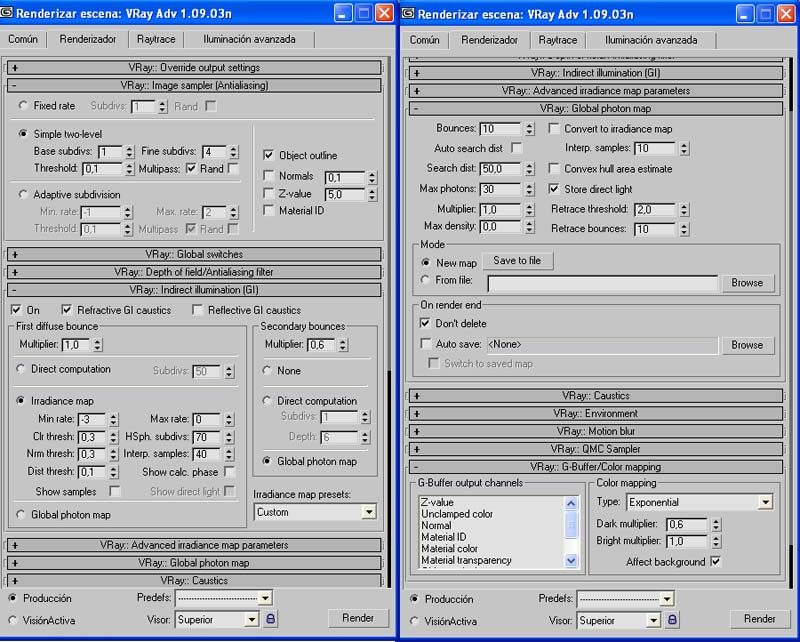This screenshot has width=800, height=642.
Task: Expand Advanced irradiance map parameters in left window
Action: pos(194,545)
